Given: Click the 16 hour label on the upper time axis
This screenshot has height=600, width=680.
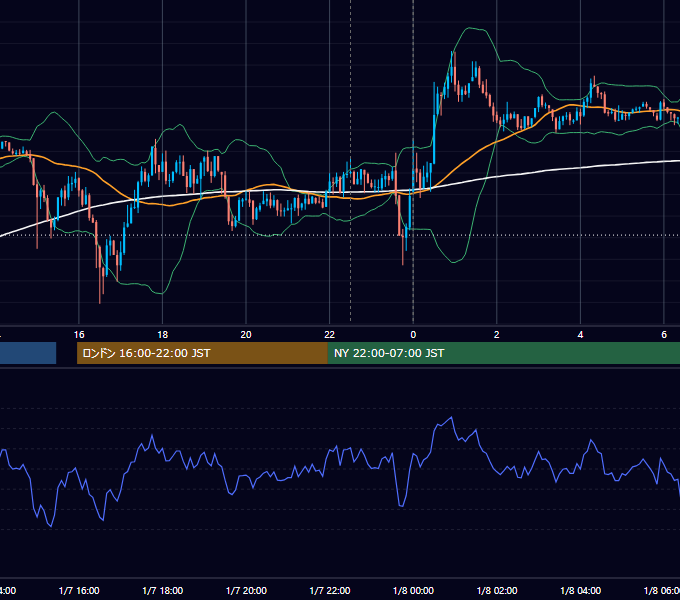Looking at the screenshot, I should [79, 335].
